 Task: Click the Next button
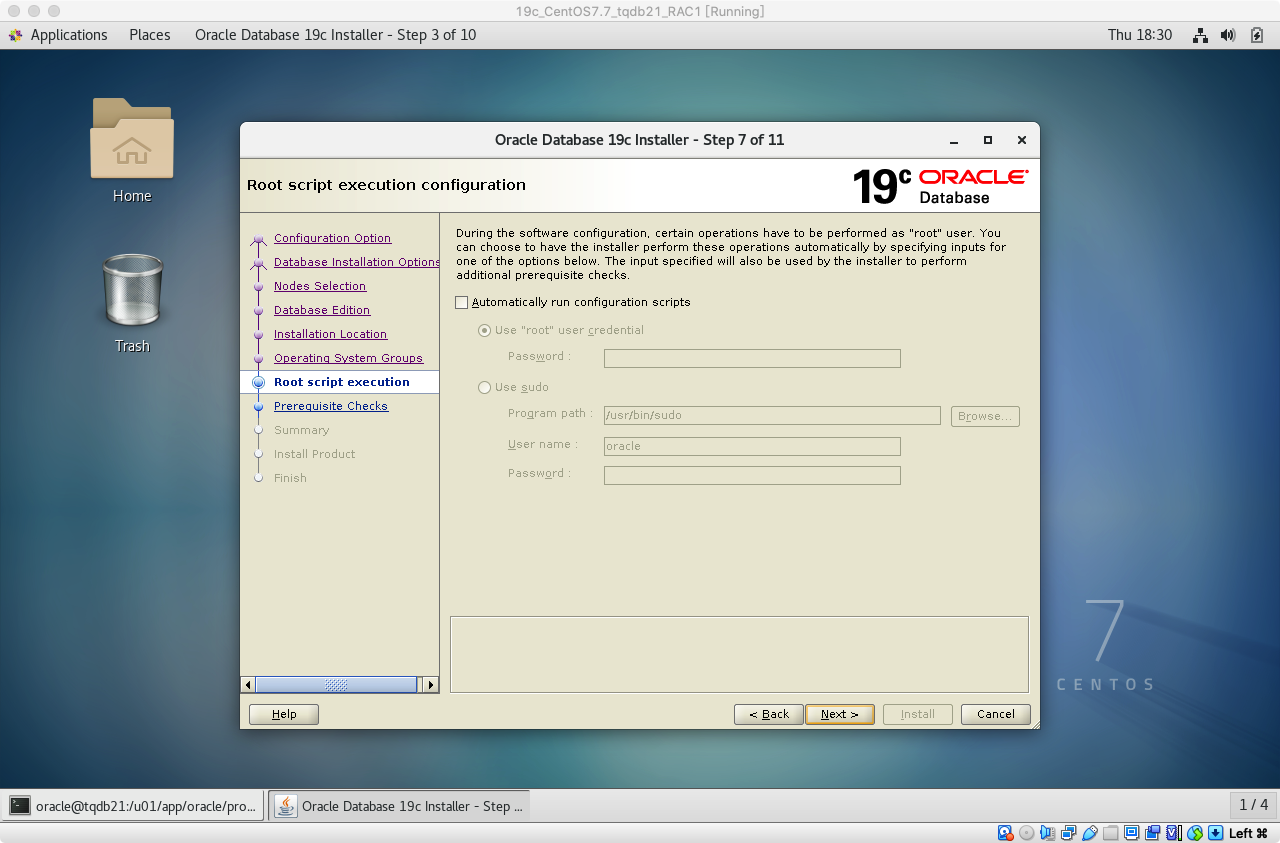pos(840,714)
